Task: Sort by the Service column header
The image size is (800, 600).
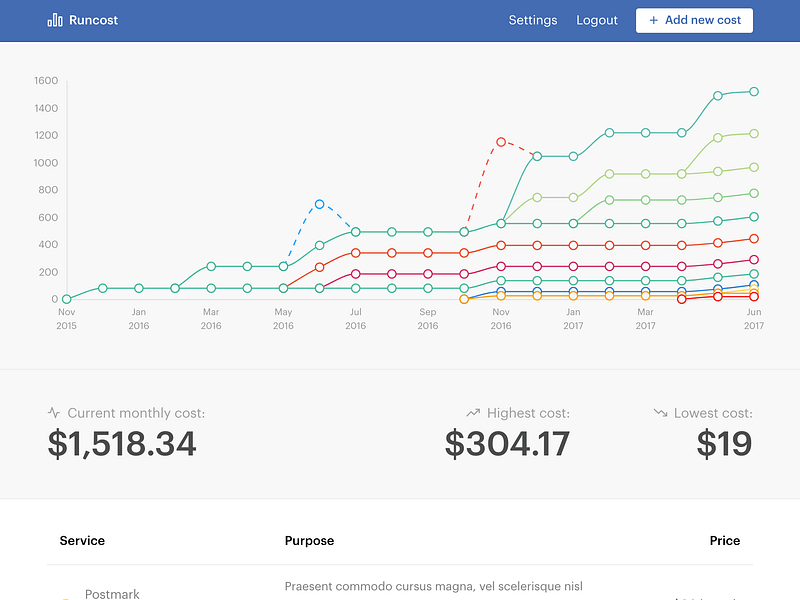Action: coord(82,540)
